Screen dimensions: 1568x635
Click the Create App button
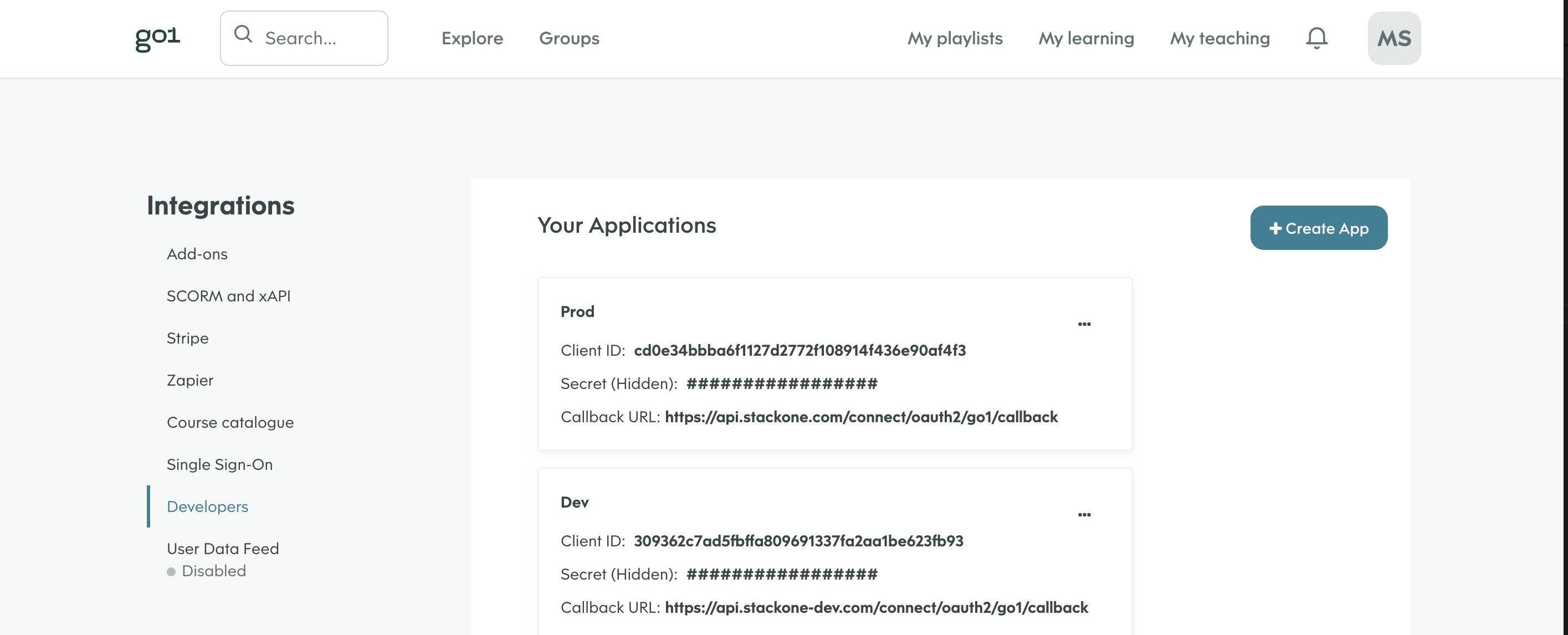tap(1319, 228)
